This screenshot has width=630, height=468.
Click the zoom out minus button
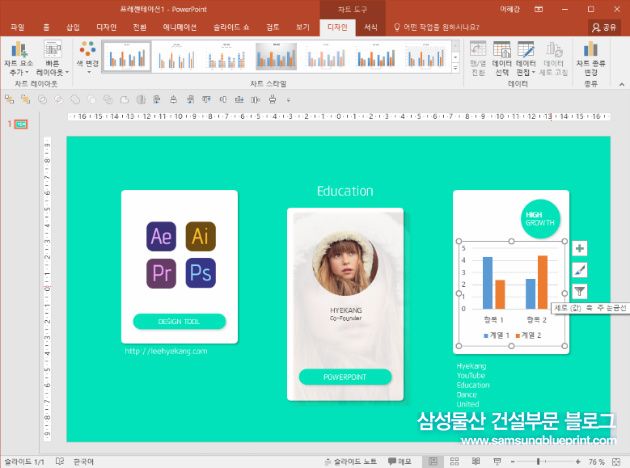[513, 462]
